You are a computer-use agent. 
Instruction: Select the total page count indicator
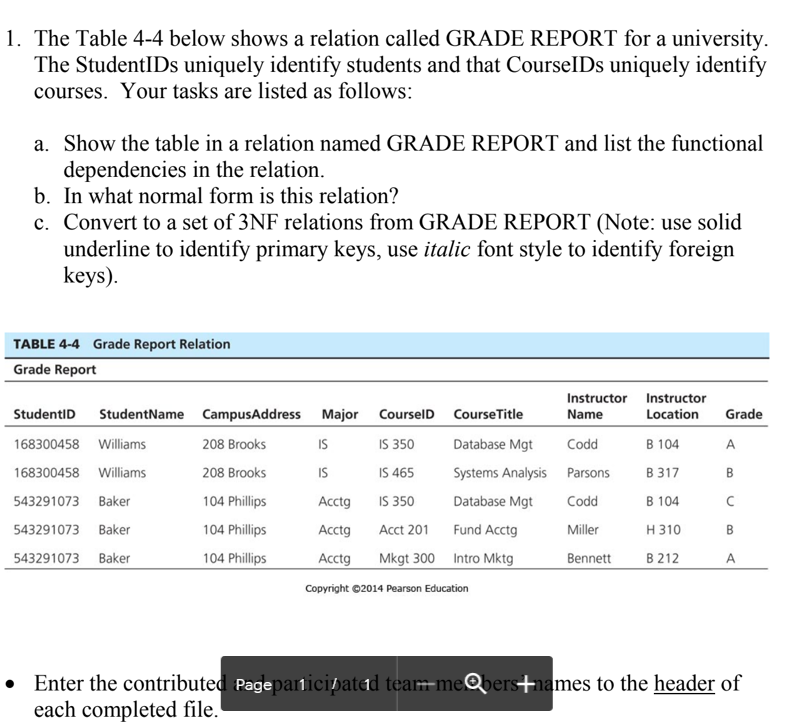pos(368,684)
